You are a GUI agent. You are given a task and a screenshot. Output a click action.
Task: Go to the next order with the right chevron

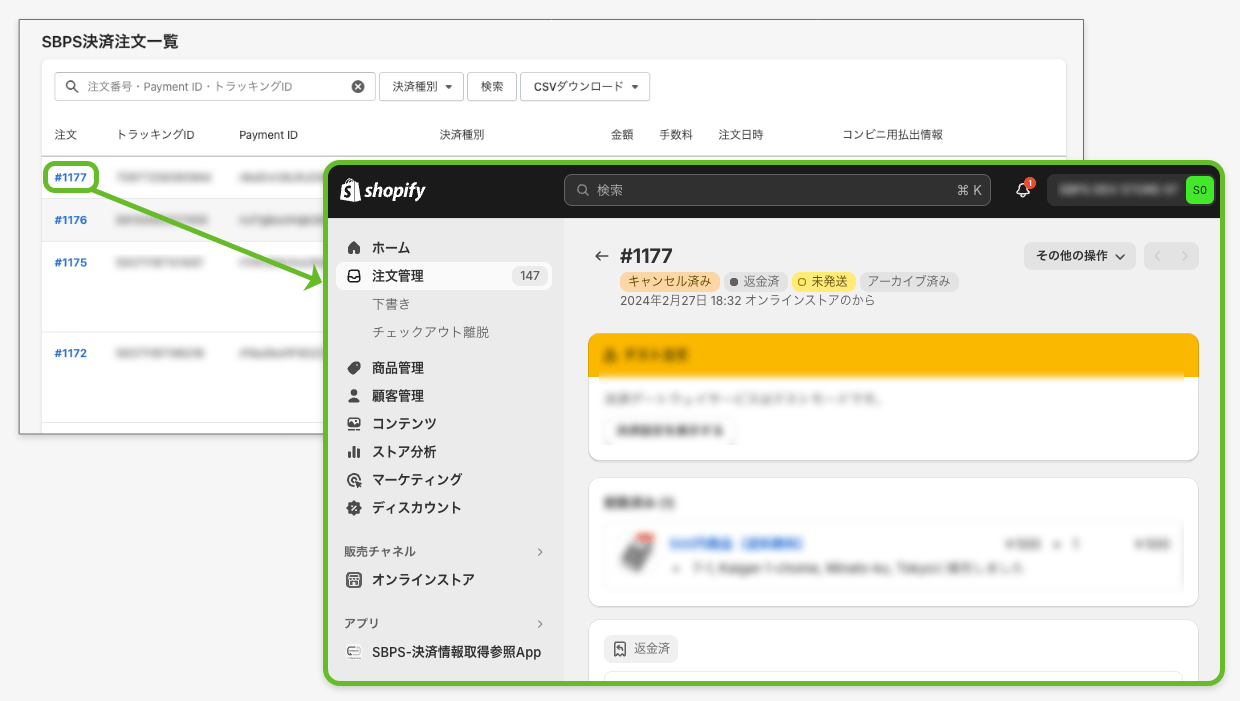[x=1185, y=256]
